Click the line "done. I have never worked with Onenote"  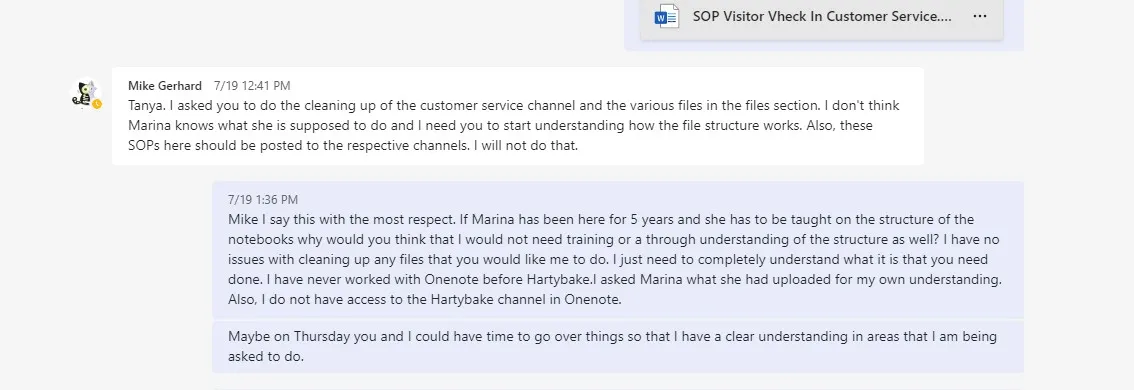615,279
